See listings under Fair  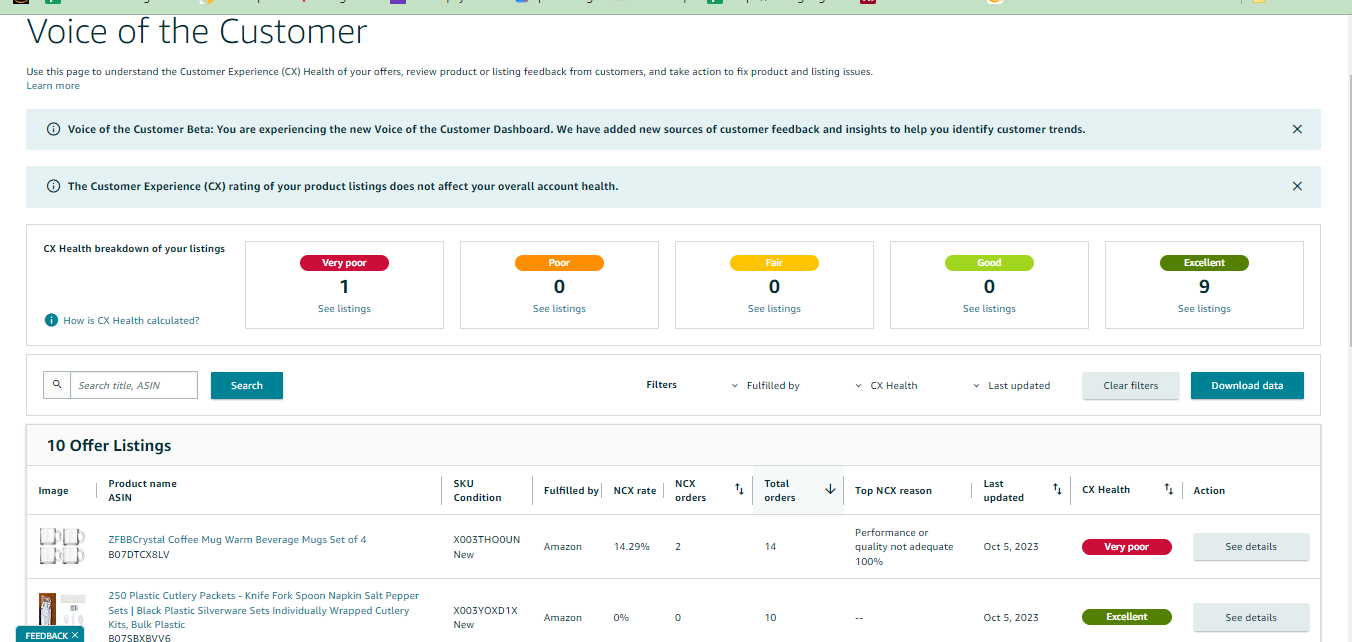774,309
